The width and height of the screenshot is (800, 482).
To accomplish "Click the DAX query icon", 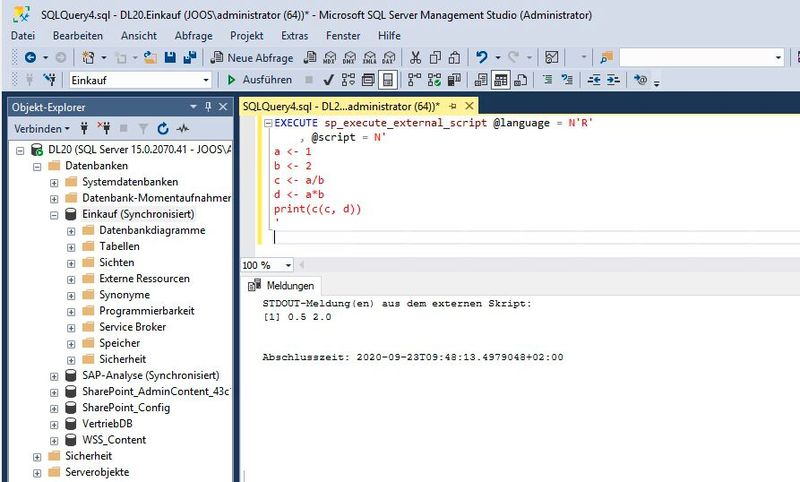I will tap(389, 58).
